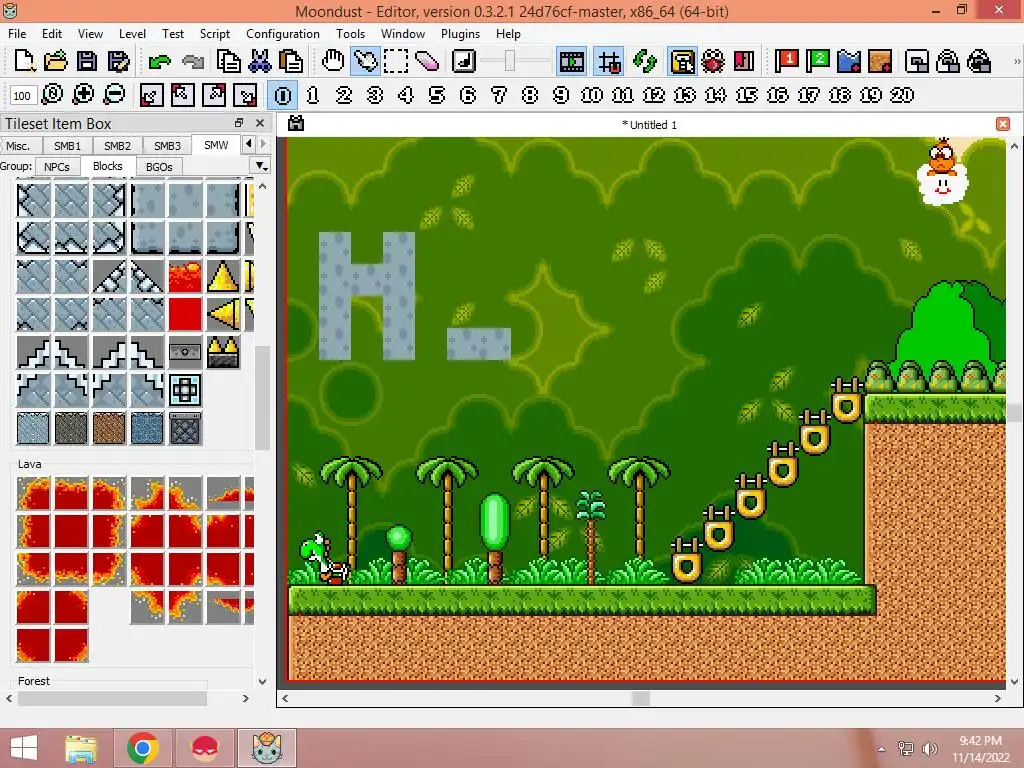Select the NPCs group tab
The width and height of the screenshot is (1024, 768).
pos(57,167)
